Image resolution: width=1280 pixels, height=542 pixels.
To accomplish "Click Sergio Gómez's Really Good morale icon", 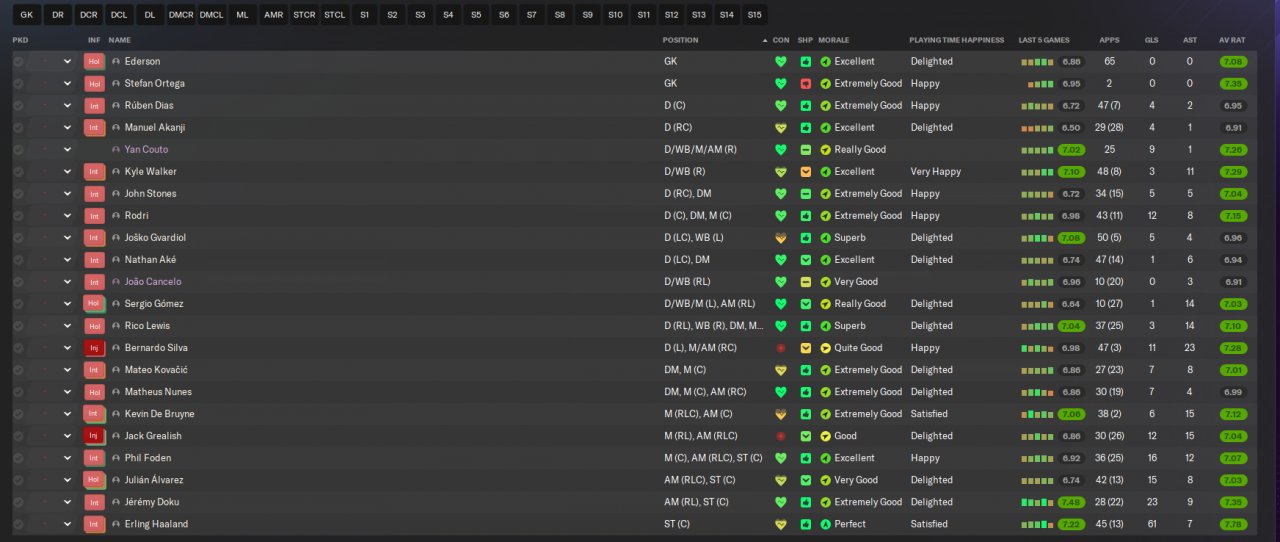I will pyautogui.click(x=826, y=304).
